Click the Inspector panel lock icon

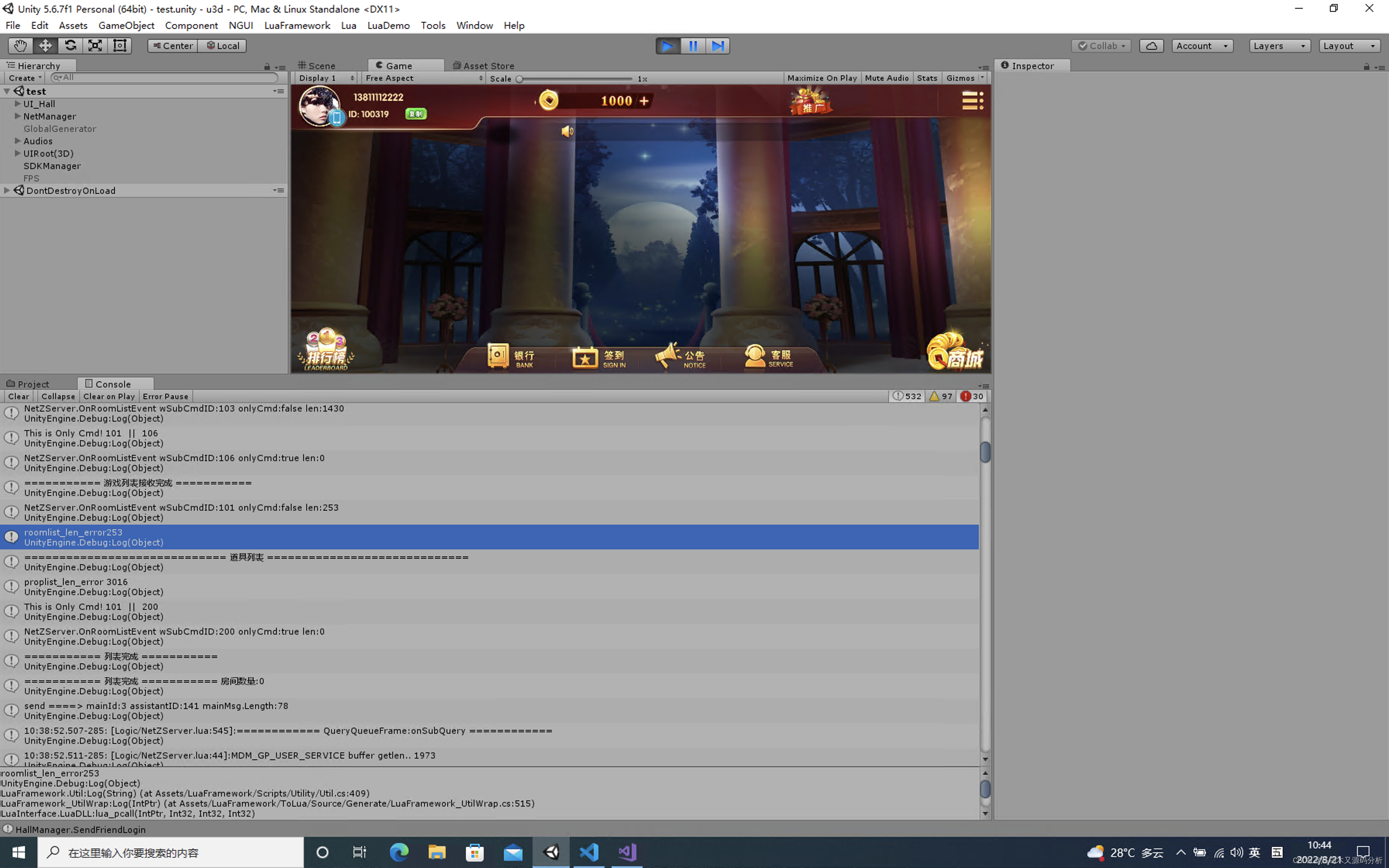coord(1367,67)
